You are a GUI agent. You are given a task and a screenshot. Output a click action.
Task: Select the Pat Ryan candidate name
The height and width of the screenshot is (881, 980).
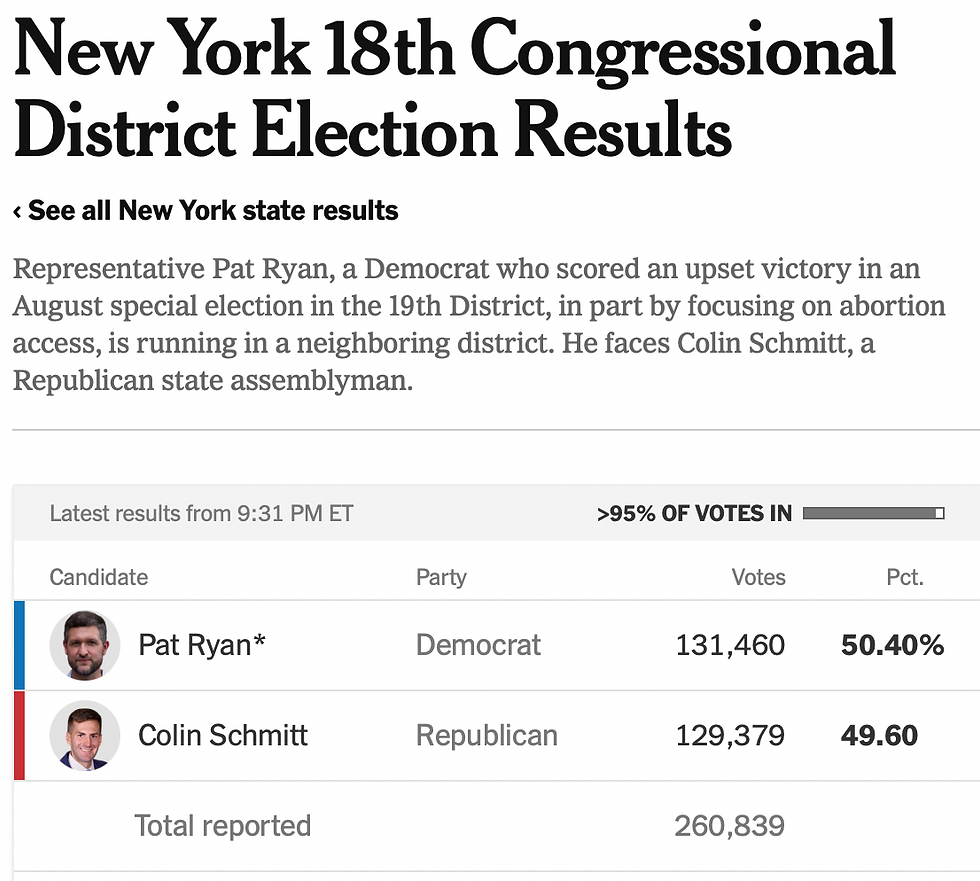(x=202, y=645)
